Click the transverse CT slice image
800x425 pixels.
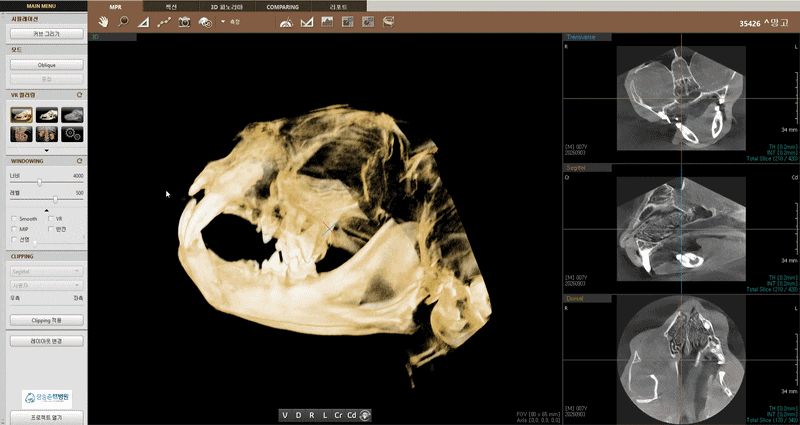[x=681, y=98]
